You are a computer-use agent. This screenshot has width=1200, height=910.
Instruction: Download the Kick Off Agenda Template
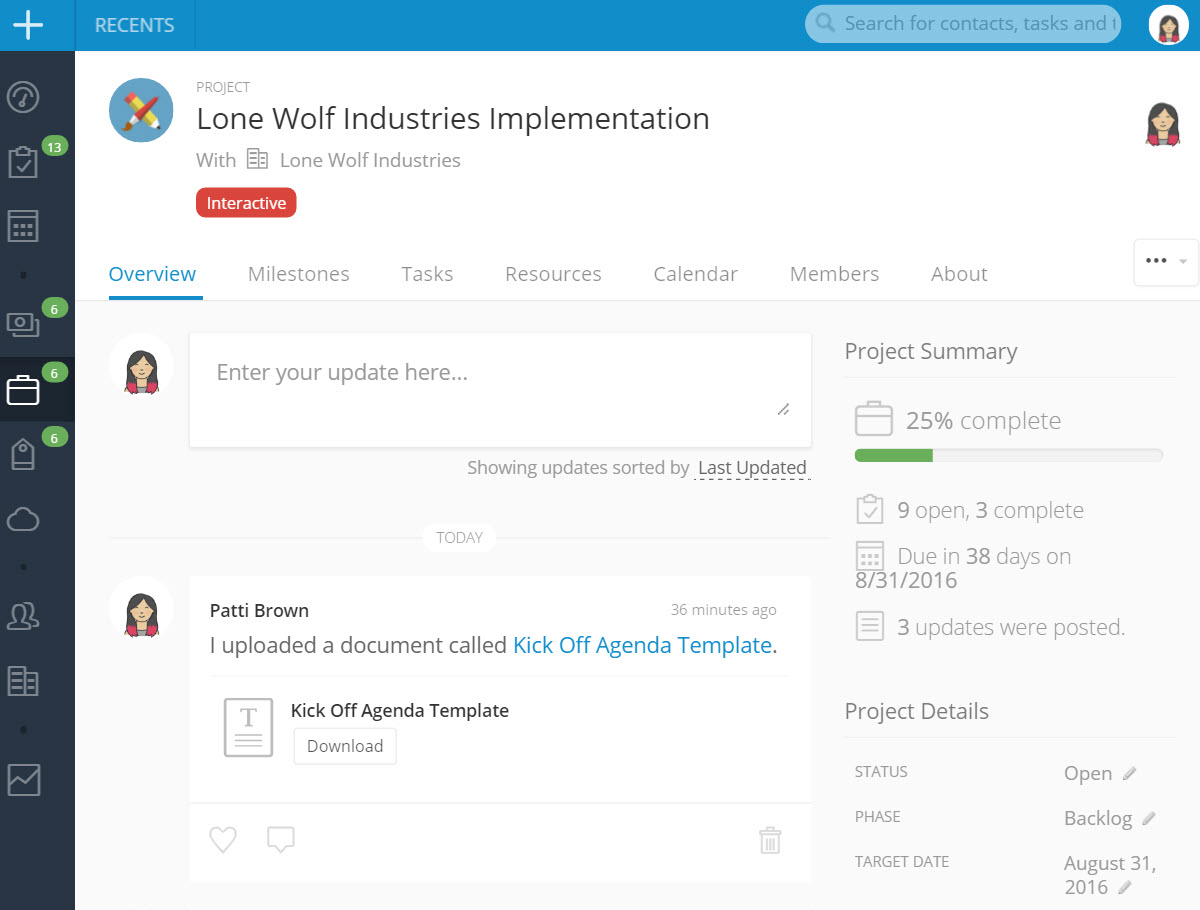coord(345,746)
